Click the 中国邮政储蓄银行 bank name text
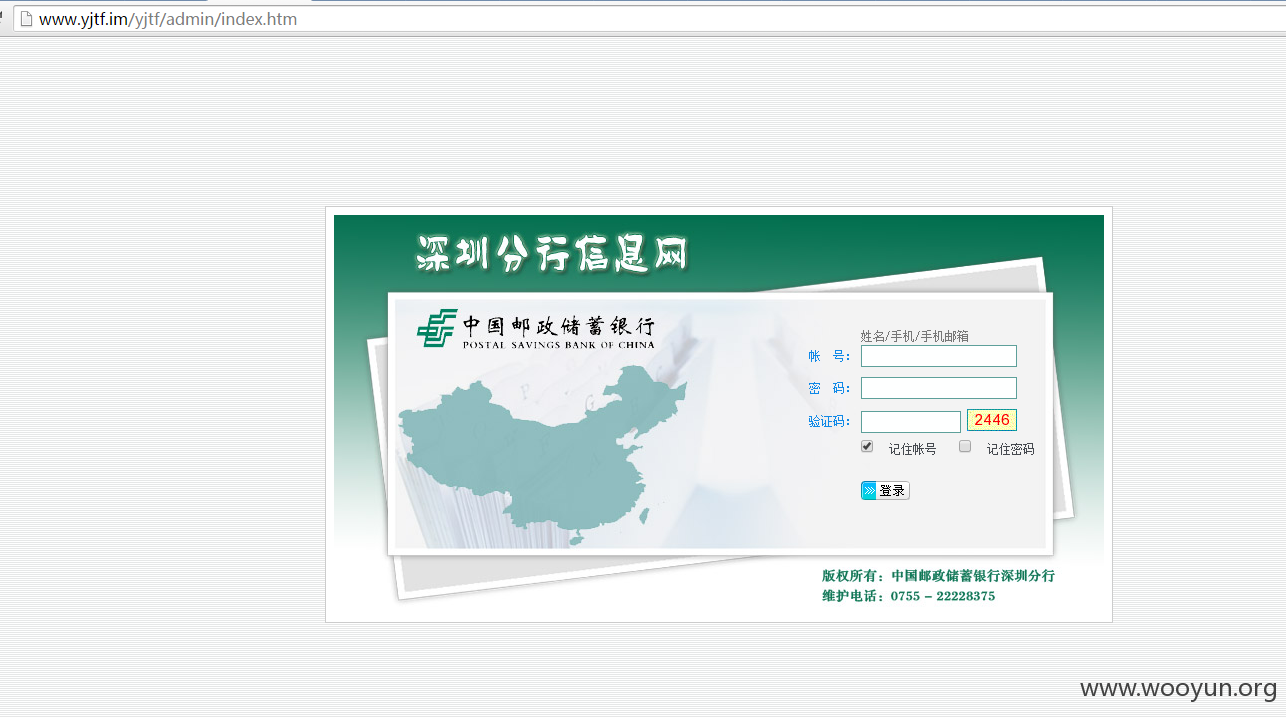1286x717 pixels. pyautogui.click(x=558, y=325)
